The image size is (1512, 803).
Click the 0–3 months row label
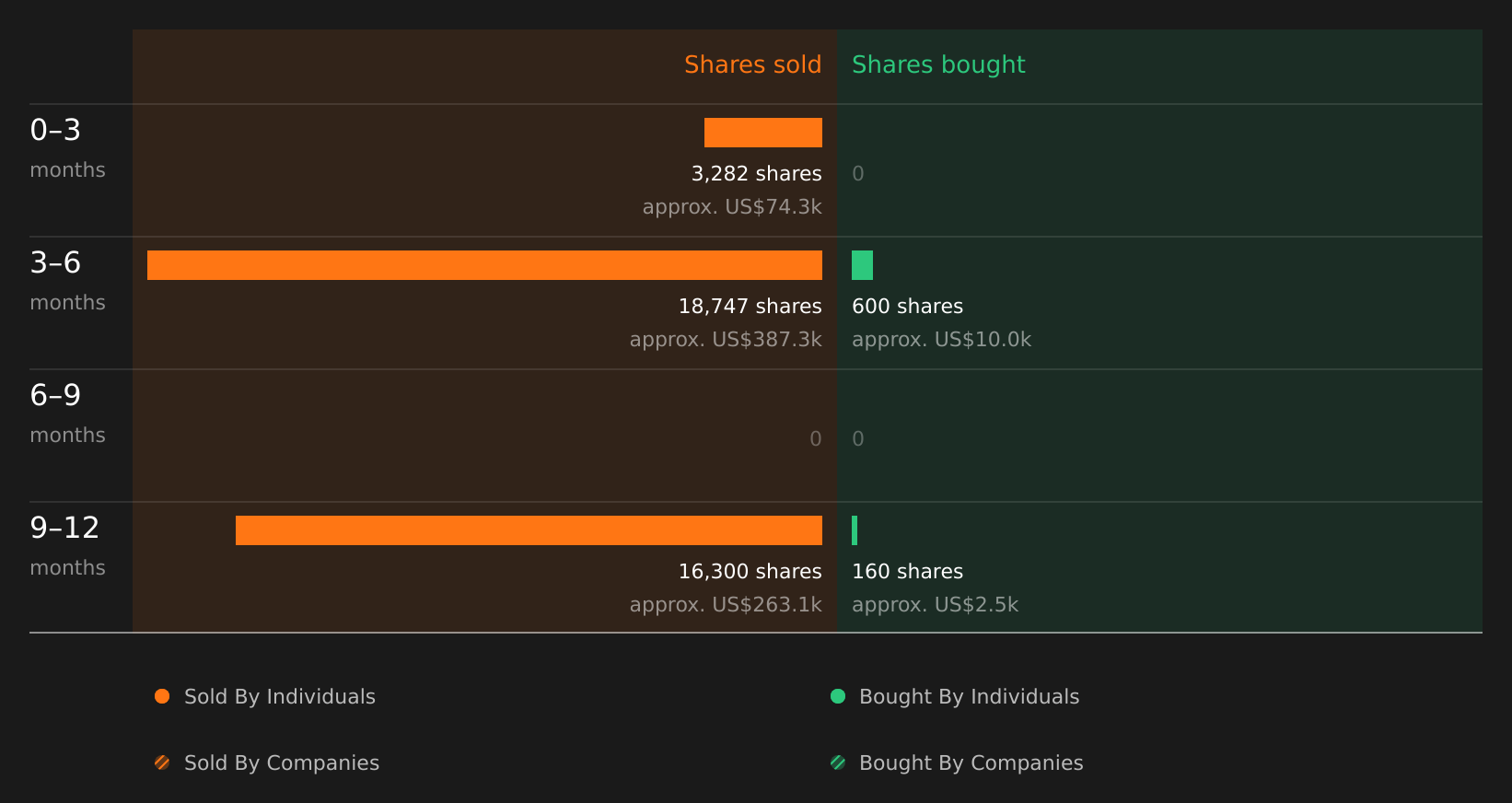point(67,148)
